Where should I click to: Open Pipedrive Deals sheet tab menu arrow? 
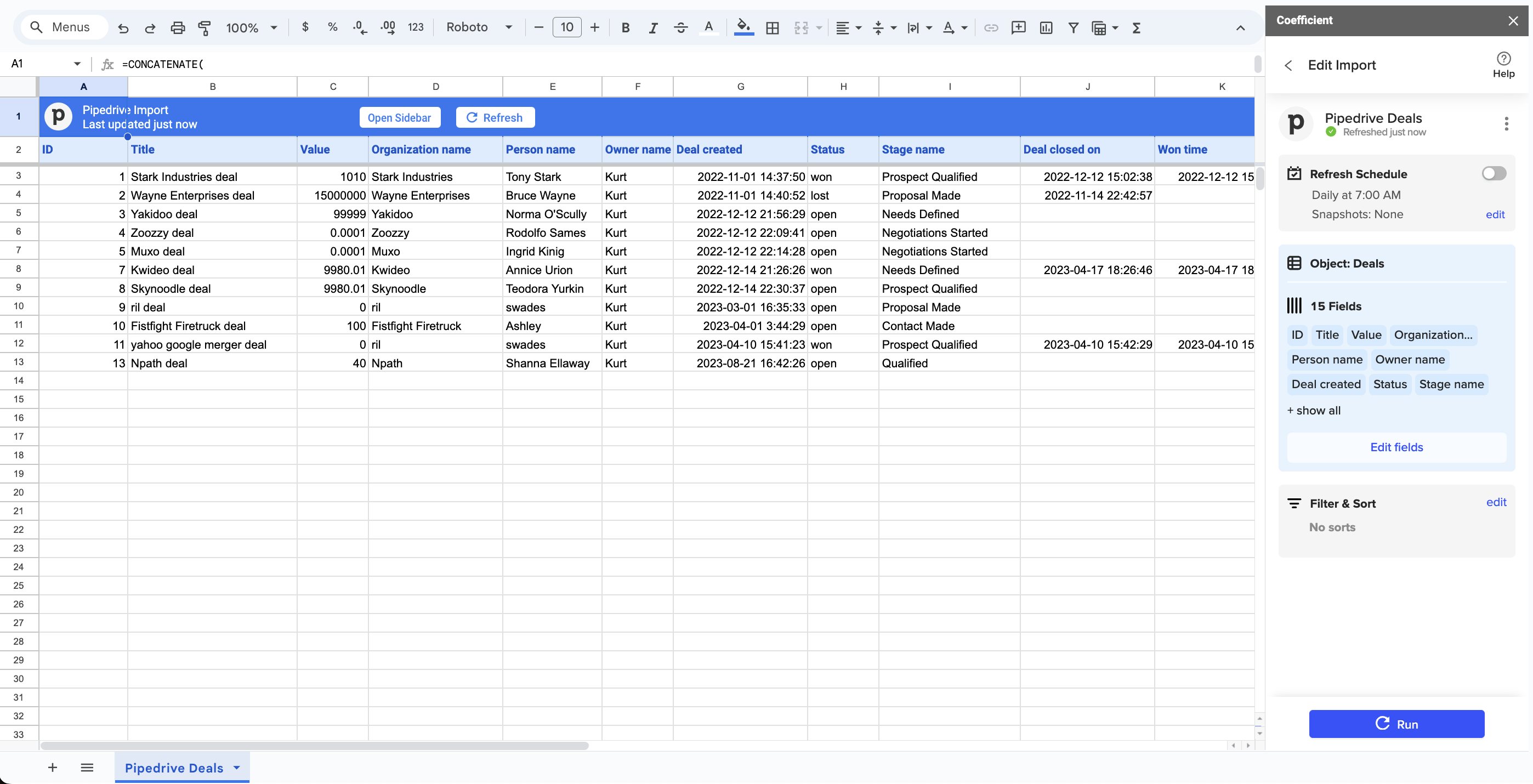(x=237, y=768)
